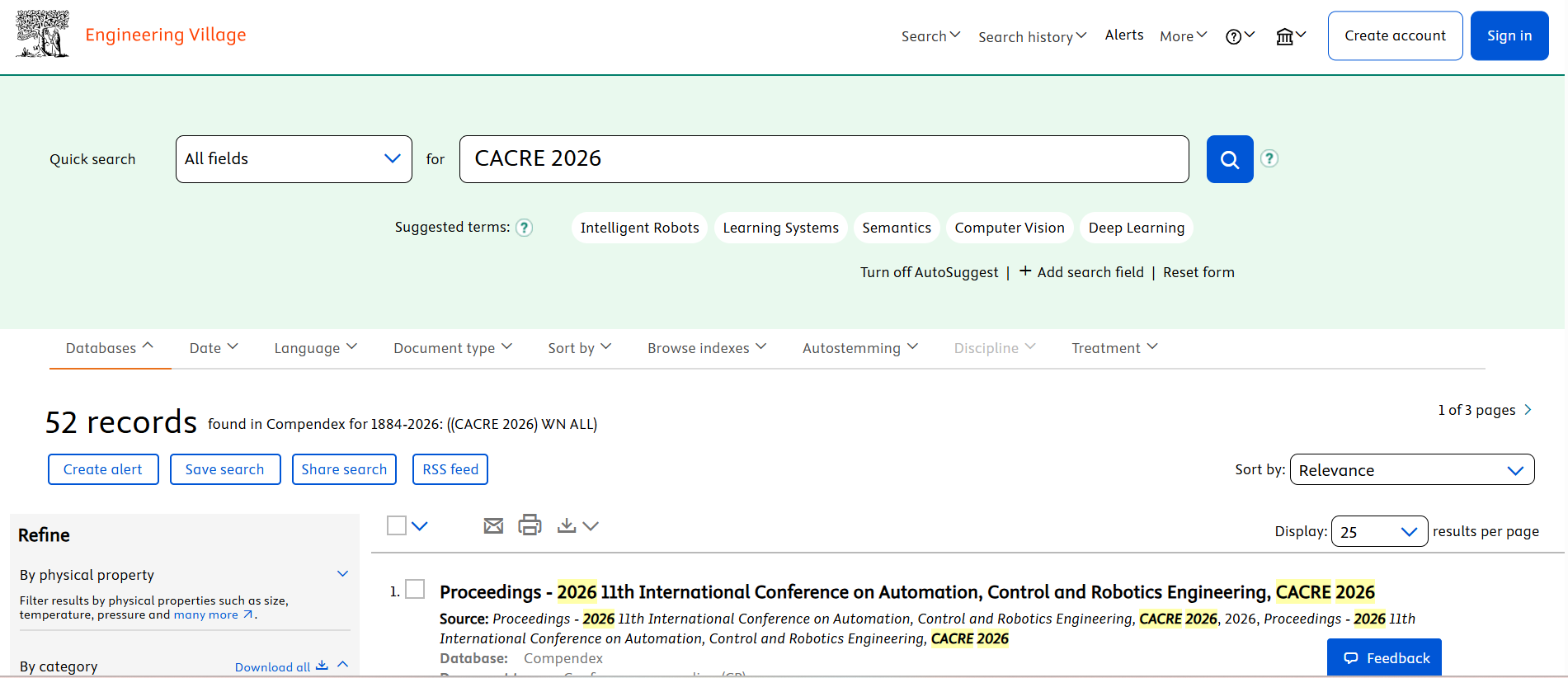Collapse By category refine section
The image size is (1568, 678).
click(x=343, y=665)
